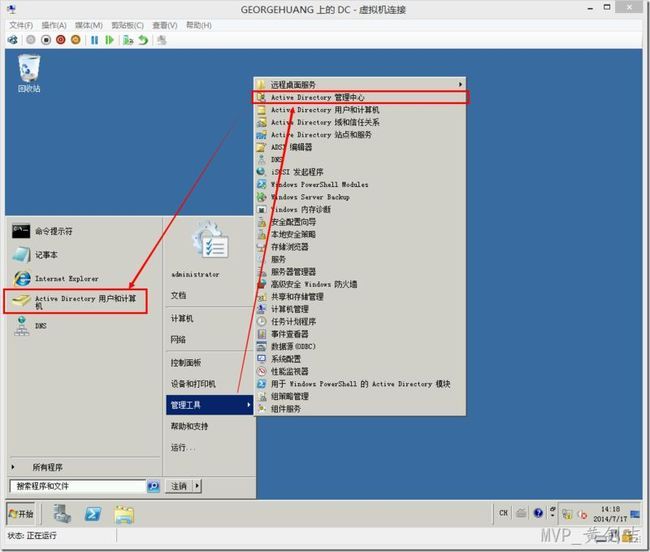Open Windows 内存诊断
Screen dimensions: 650x552
pos(360,209)
